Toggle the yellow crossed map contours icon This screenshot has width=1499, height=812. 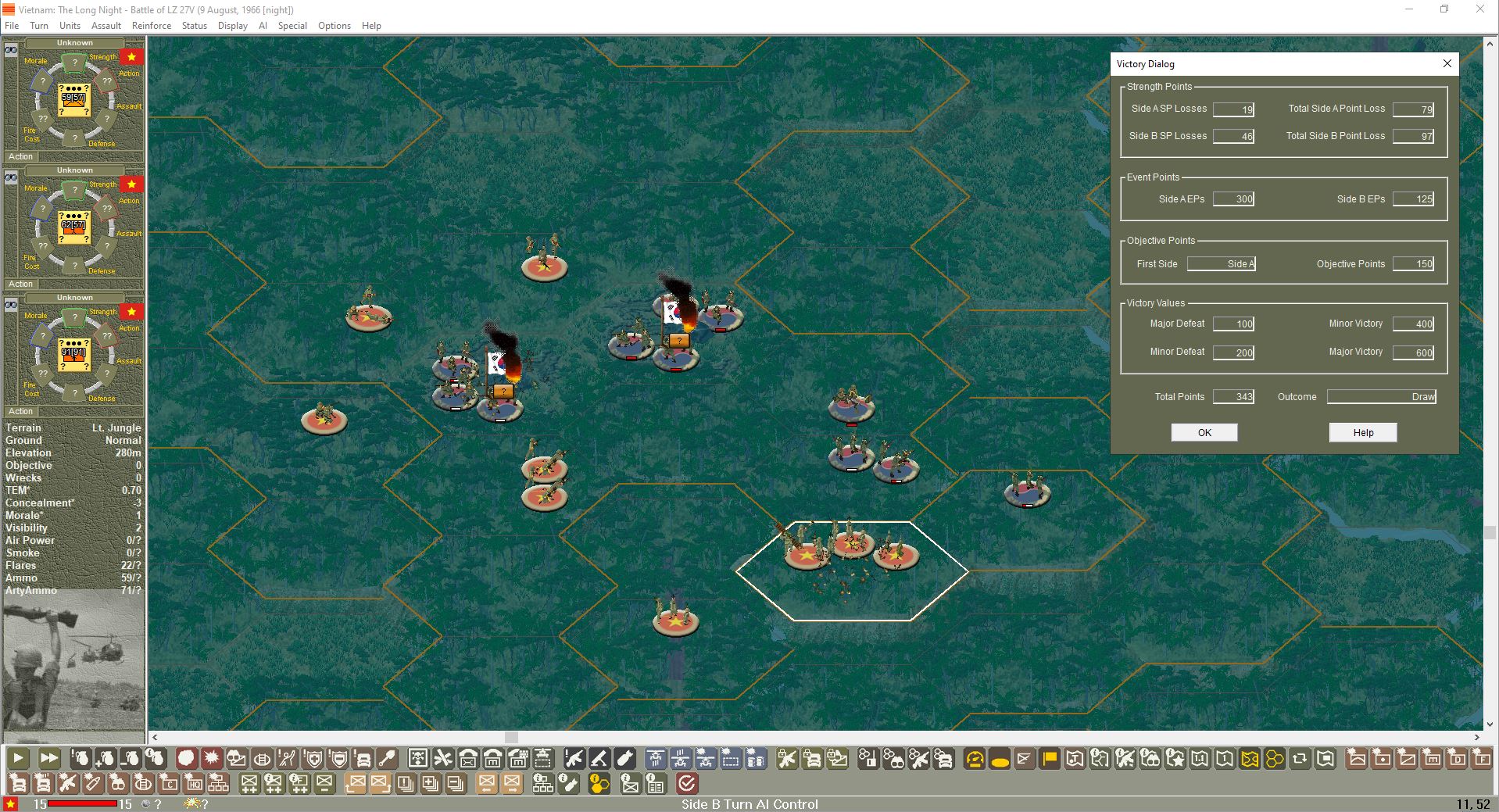click(1250, 758)
